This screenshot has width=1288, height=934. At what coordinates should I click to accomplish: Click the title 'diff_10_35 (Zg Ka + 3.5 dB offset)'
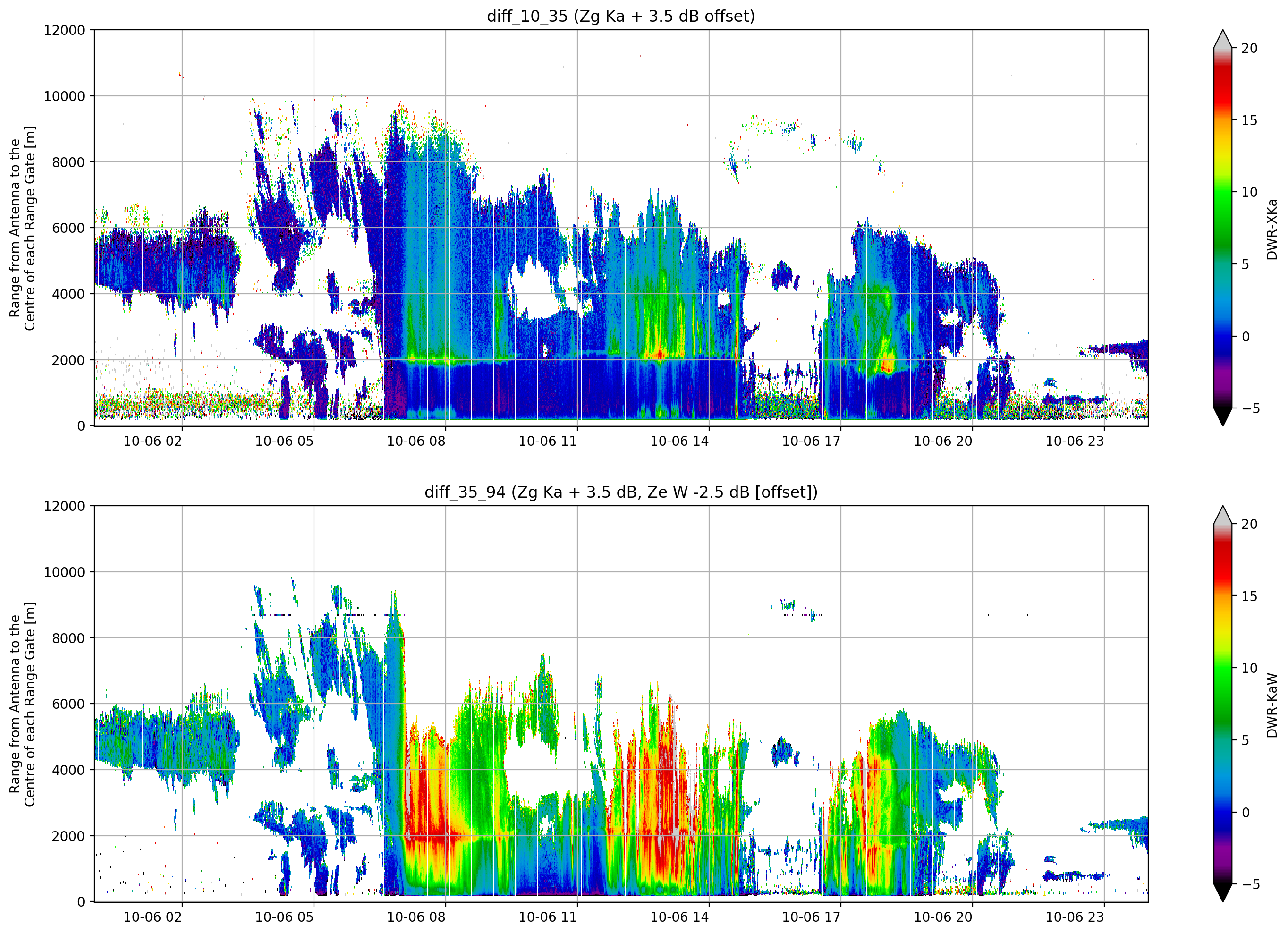click(x=621, y=16)
